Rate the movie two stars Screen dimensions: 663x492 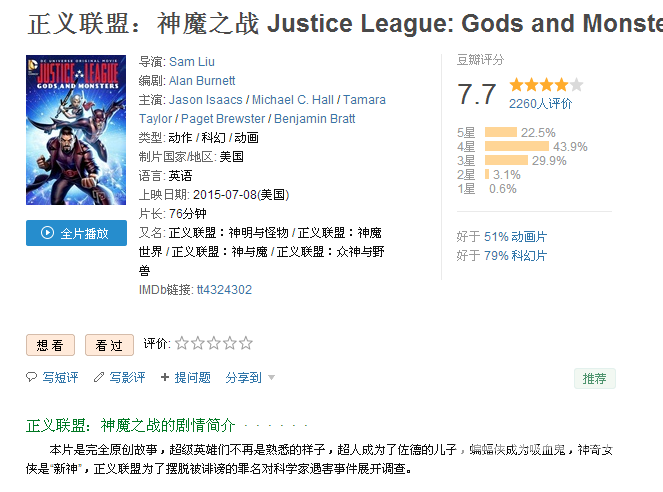(198, 343)
